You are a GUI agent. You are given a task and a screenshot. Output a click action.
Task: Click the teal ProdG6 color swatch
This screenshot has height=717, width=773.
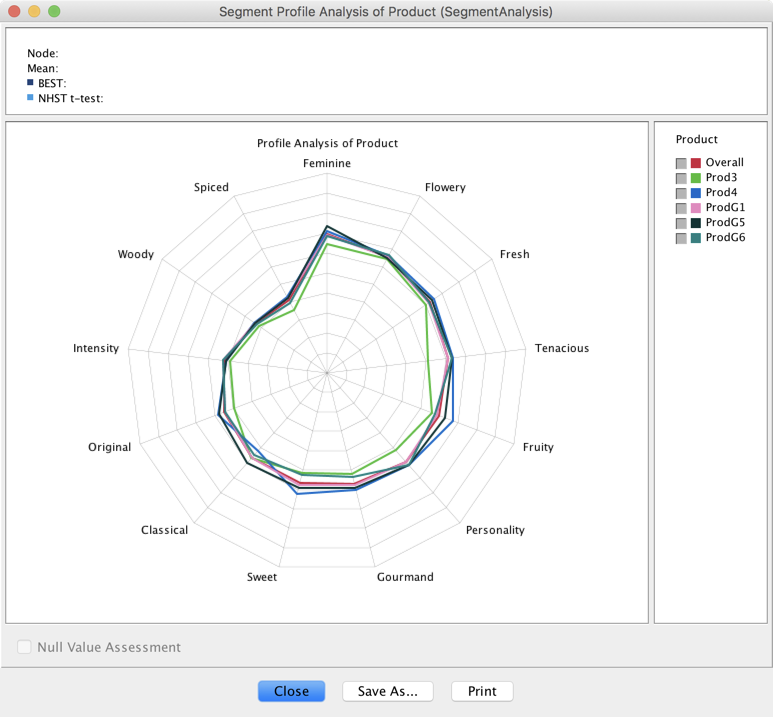[x=695, y=238]
